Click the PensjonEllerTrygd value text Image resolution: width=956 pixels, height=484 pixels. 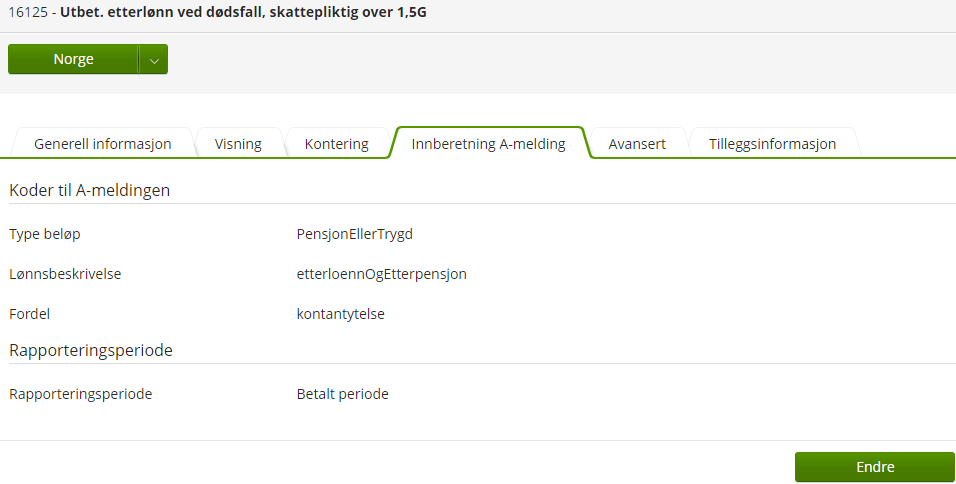355,234
